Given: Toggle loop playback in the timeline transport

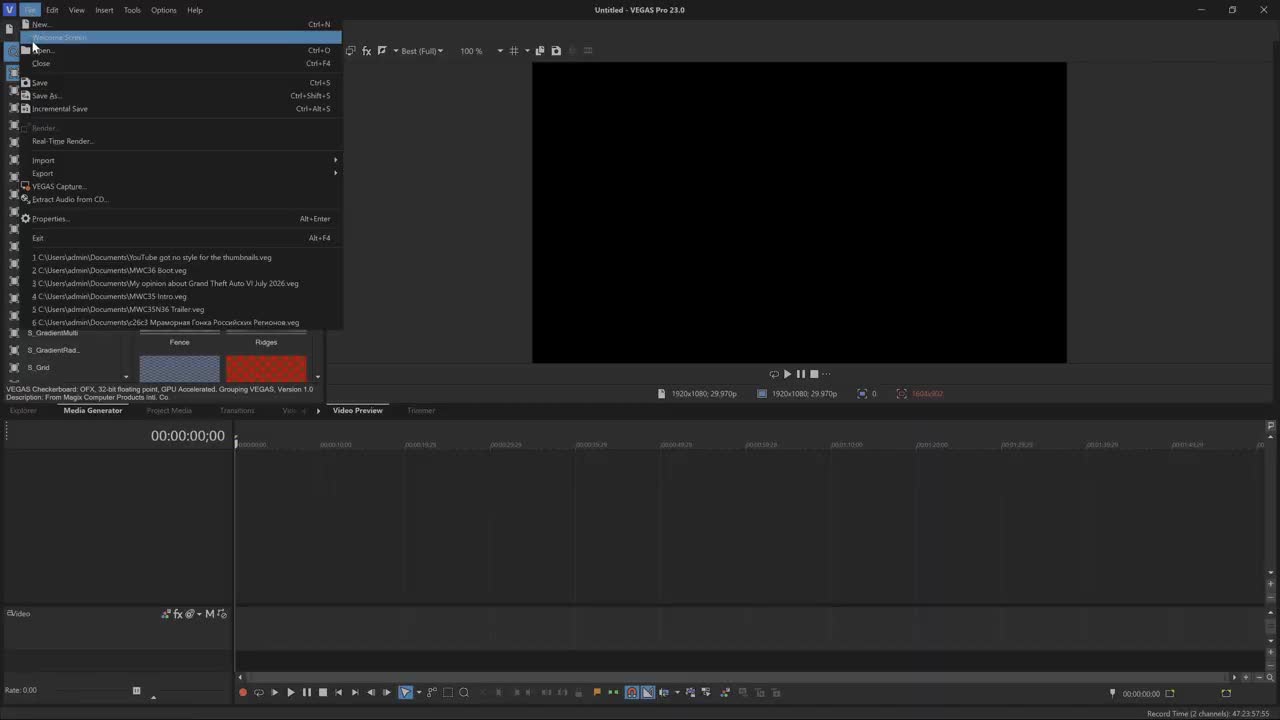Looking at the screenshot, I should 259,692.
